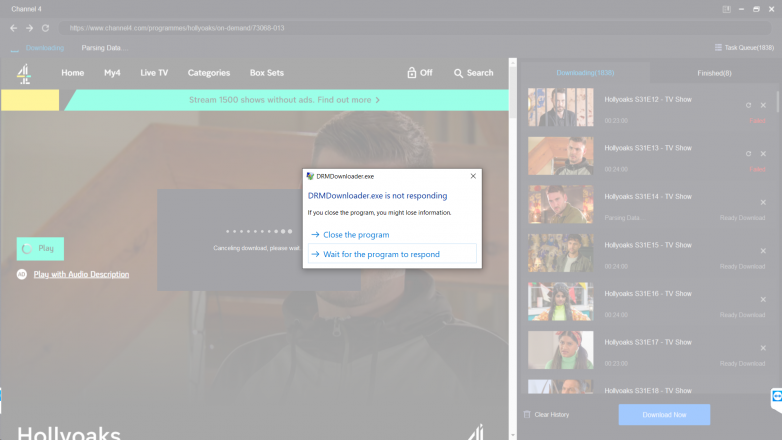Go to Live TV
Screen dimensions: 782x440
(154, 73)
